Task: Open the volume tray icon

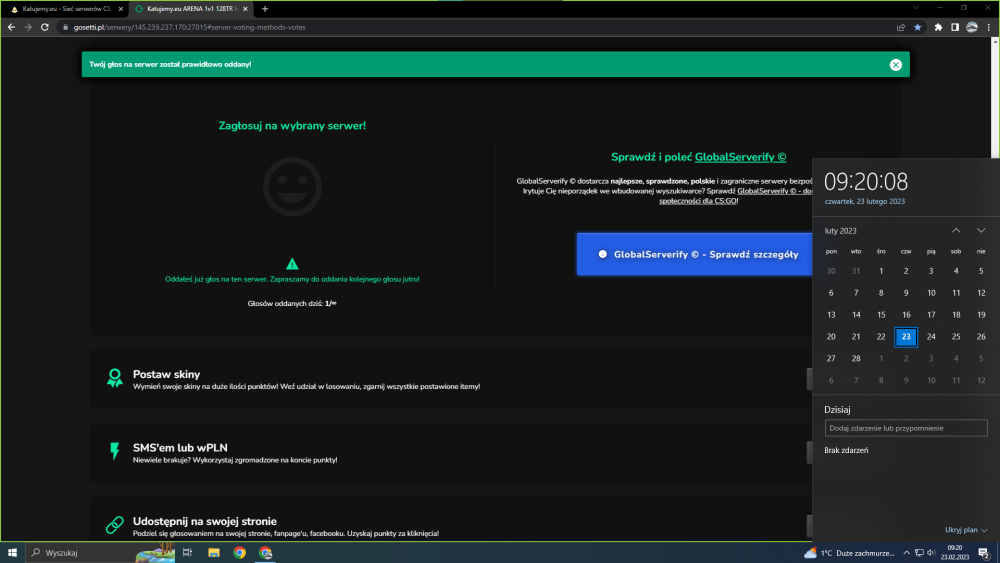Action: pyautogui.click(x=931, y=553)
